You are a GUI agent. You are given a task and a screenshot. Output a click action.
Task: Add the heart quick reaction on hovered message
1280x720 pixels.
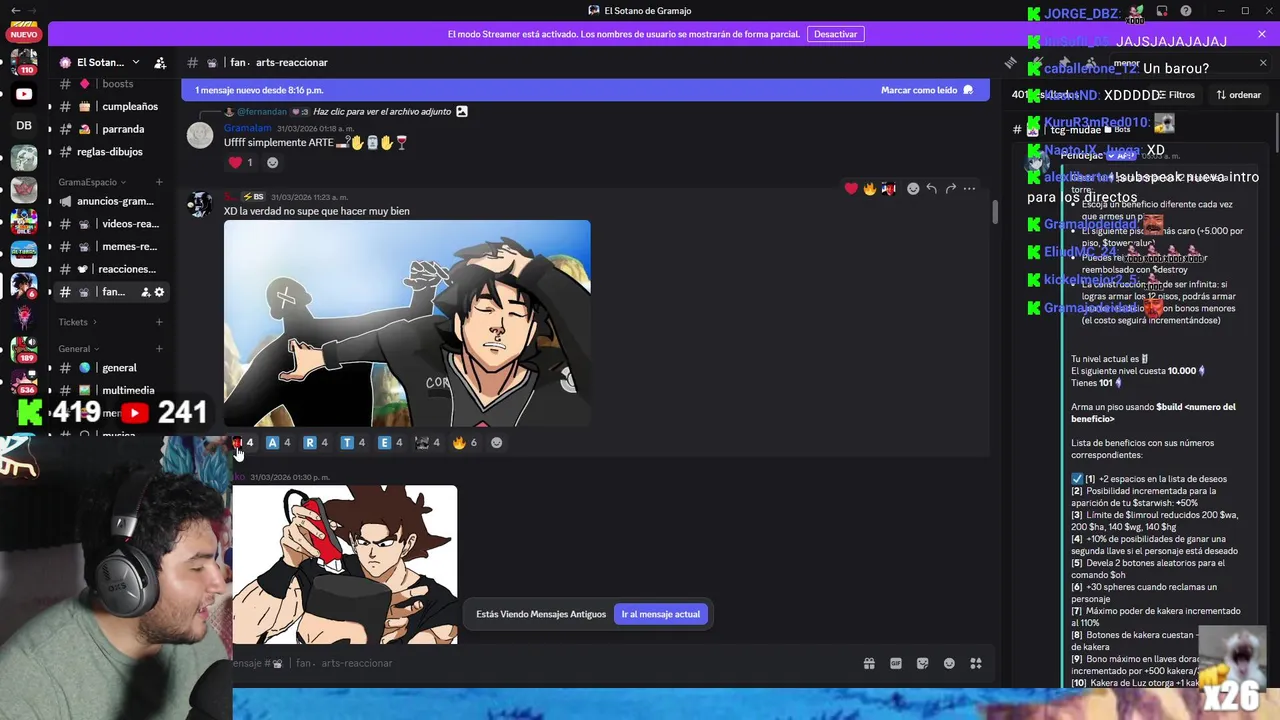point(851,188)
